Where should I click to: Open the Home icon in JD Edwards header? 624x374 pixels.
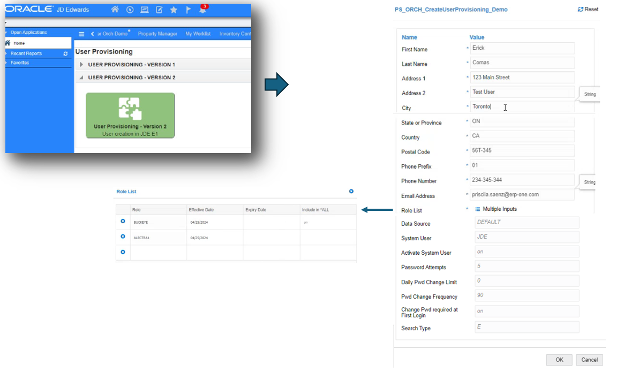[115, 9]
